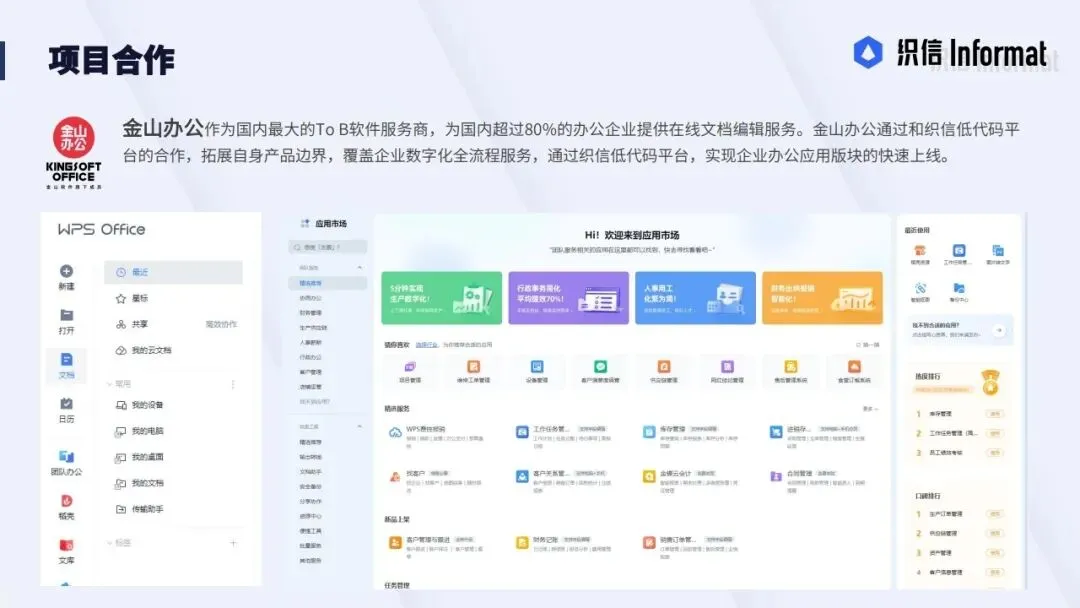The image size is (1080, 608).
Task: Open the purple 行政事务简化 banner
Action: [568, 298]
